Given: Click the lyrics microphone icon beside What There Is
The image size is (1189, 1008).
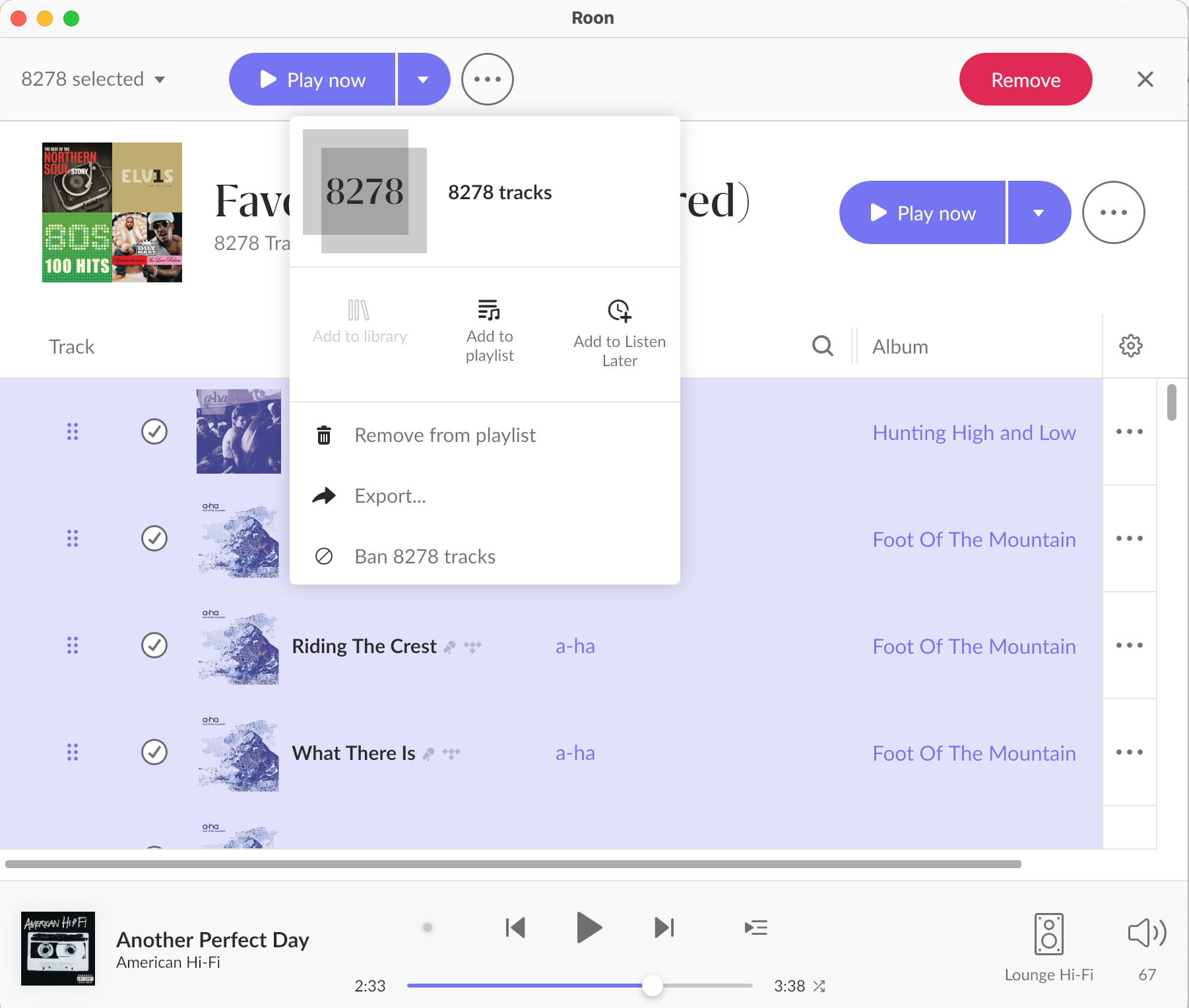Looking at the screenshot, I should pos(428,754).
